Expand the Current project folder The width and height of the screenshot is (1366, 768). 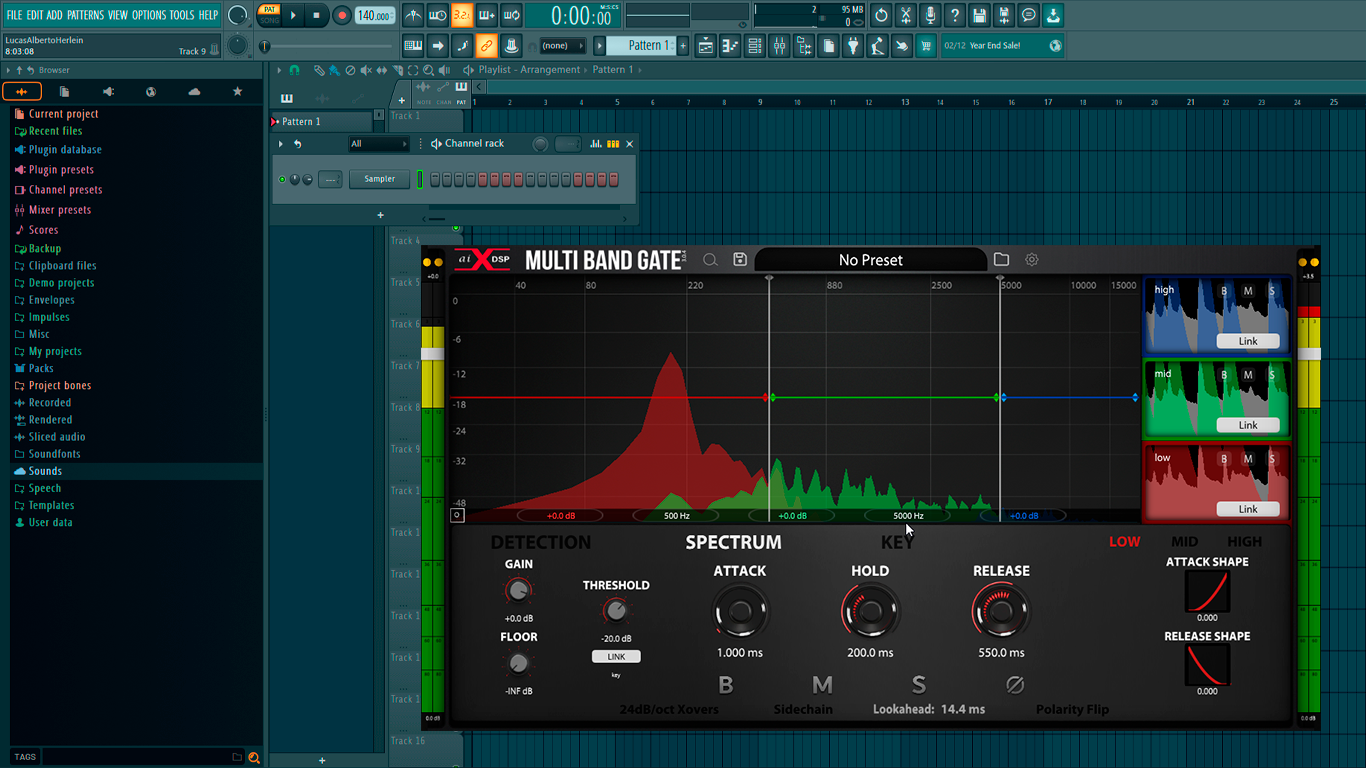(63, 114)
